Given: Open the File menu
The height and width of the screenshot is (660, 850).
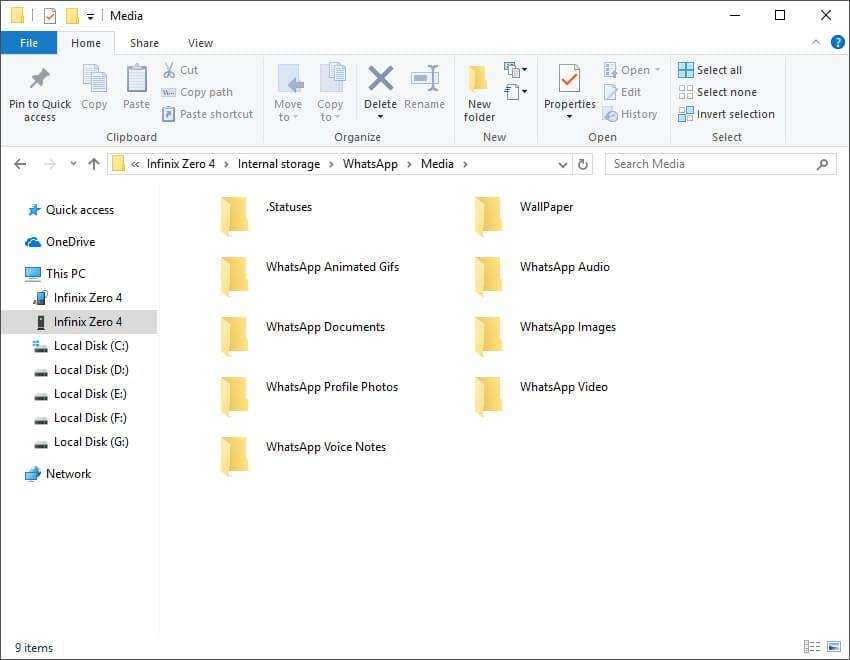Looking at the screenshot, I should [x=29, y=43].
